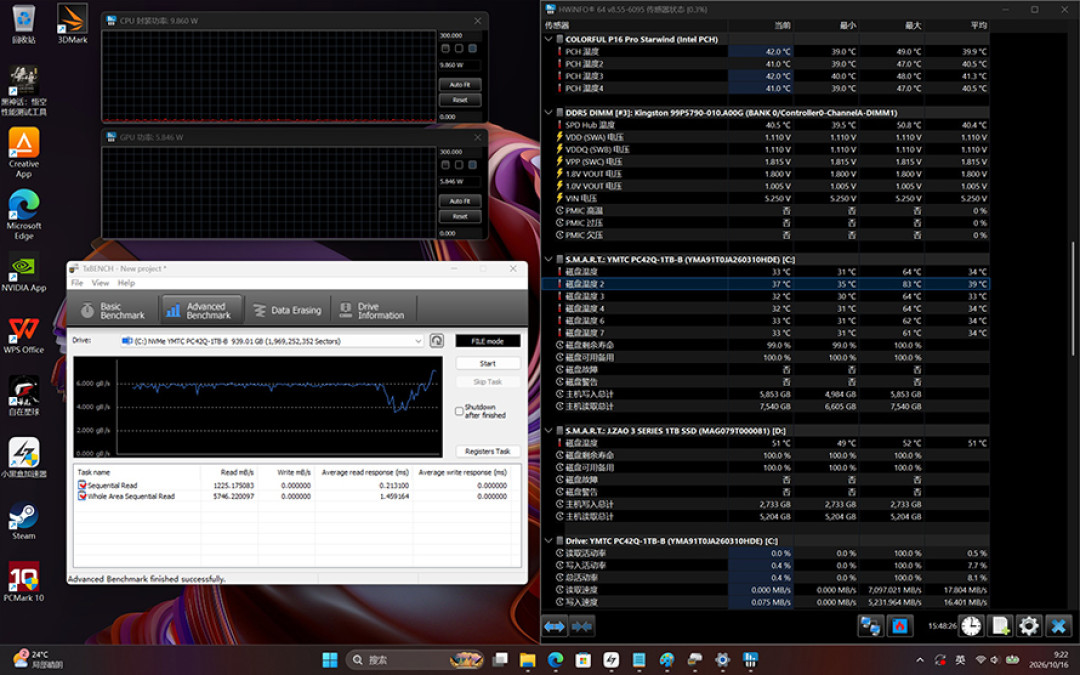Open File Explorer from the taskbar
The image size is (1080, 675).
click(528, 660)
